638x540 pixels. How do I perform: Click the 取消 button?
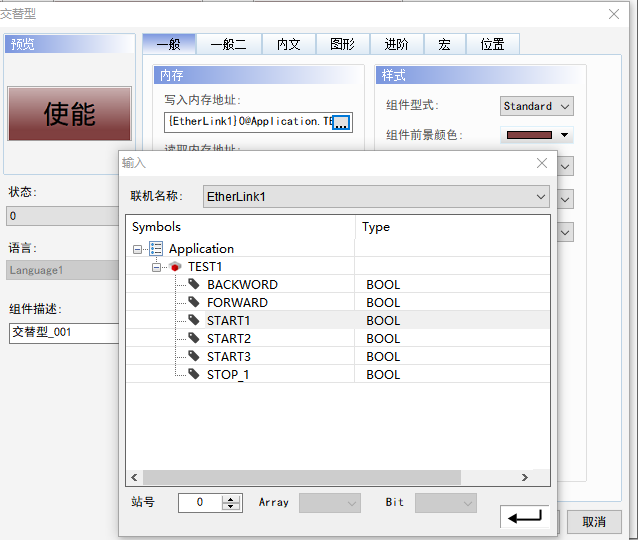point(594,521)
